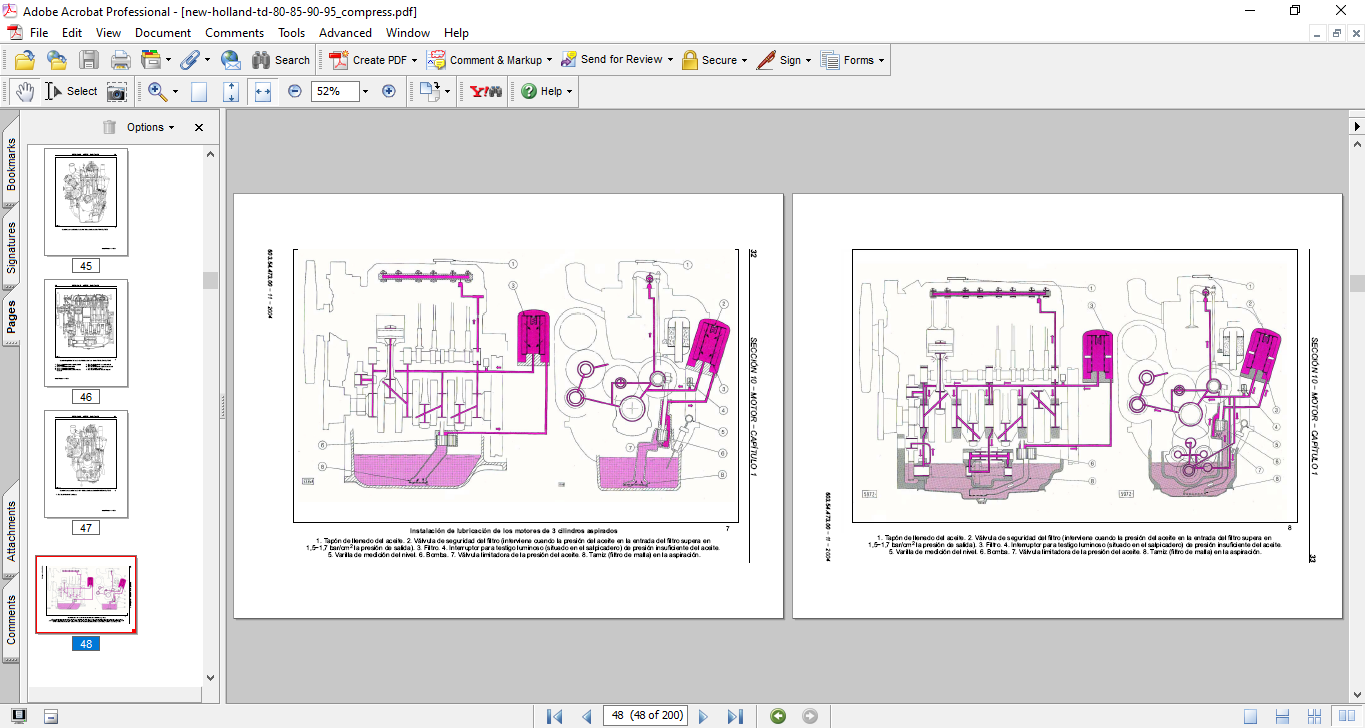Click the Search button with binoculars
The width and height of the screenshot is (1365, 728).
tap(281, 60)
